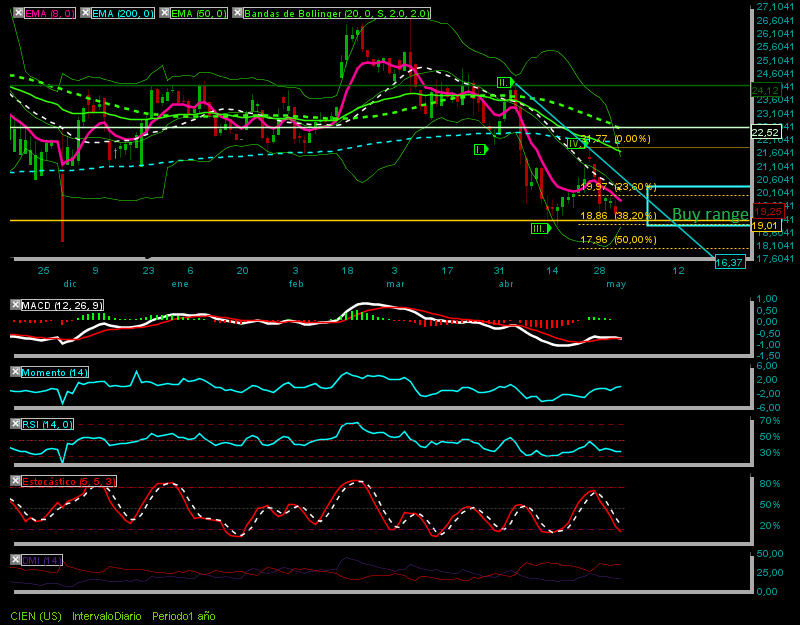Click the 16,37 trendline target label

(730, 262)
